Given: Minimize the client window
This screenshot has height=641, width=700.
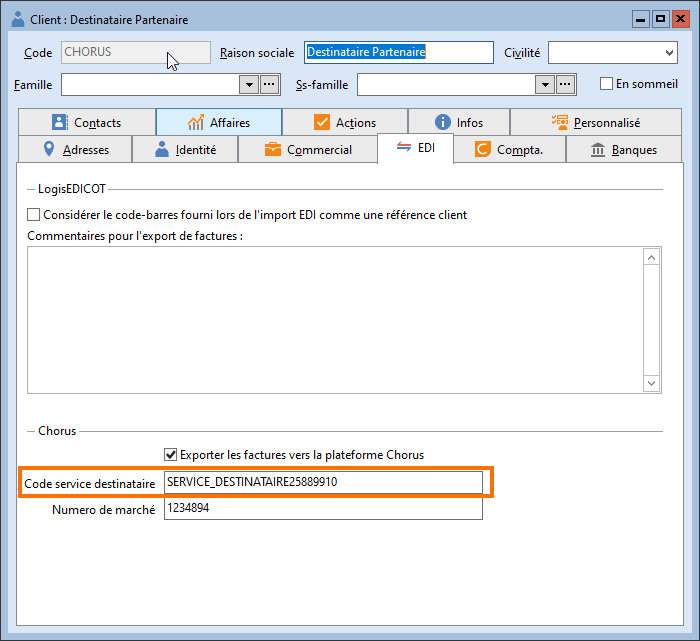Looking at the screenshot, I should coord(641,19).
